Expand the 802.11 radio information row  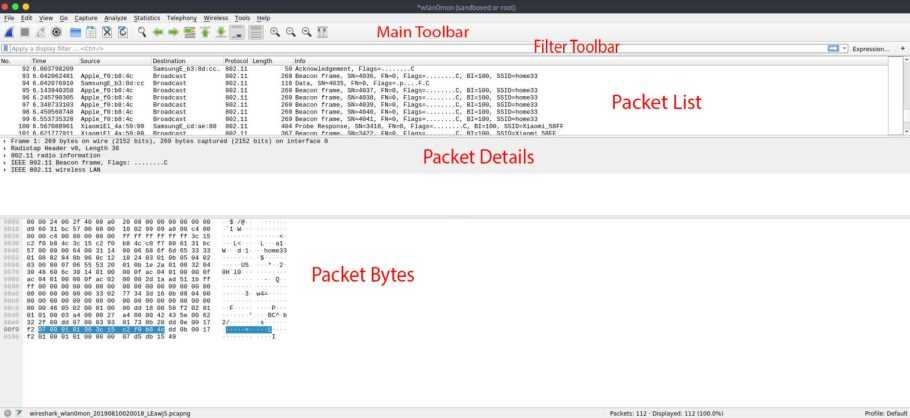point(5,156)
